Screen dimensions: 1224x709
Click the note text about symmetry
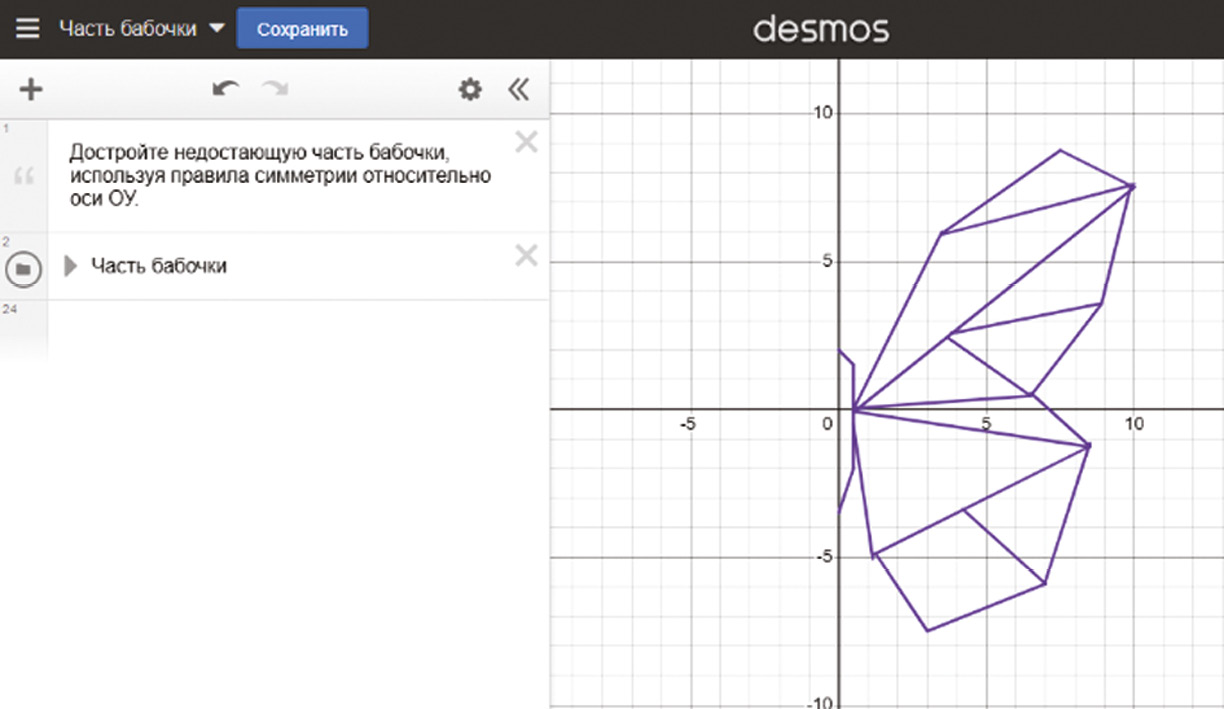(280, 176)
